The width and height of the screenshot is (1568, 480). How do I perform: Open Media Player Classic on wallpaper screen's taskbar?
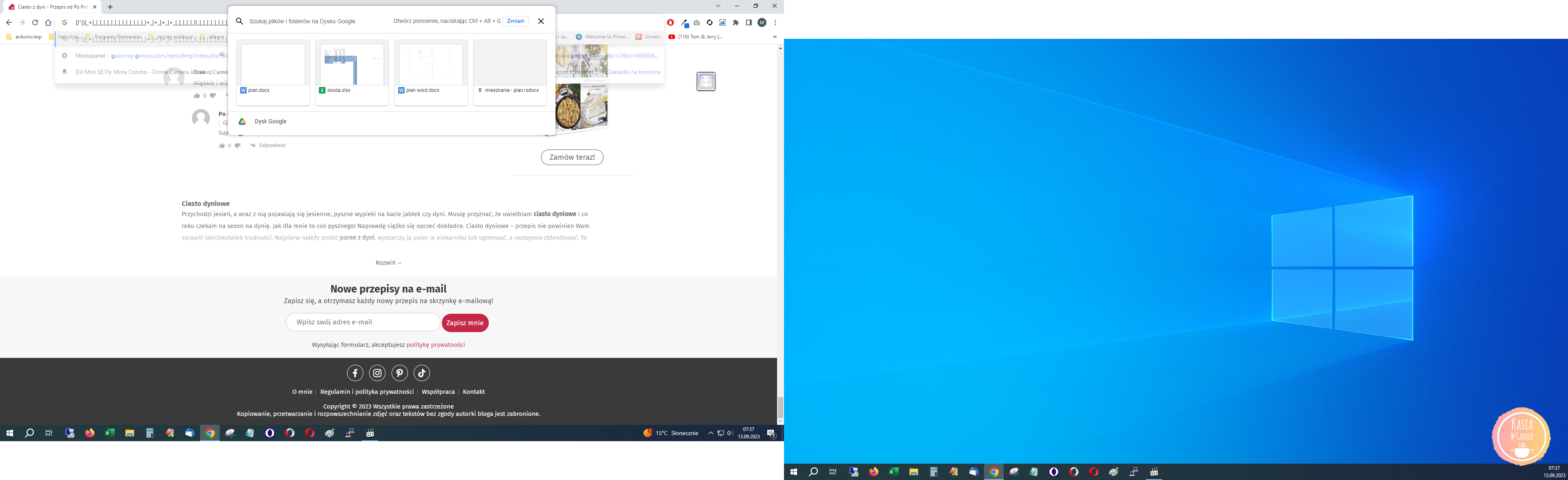click(x=1154, y=472)
